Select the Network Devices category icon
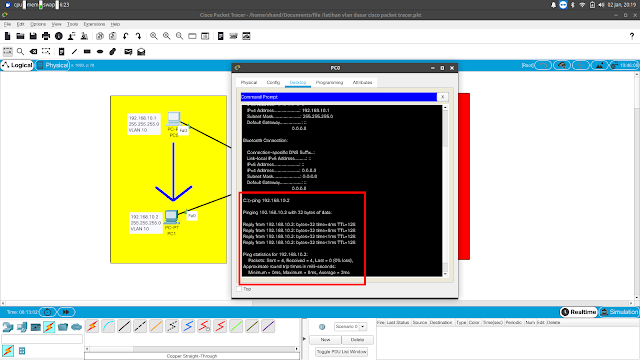This screenshot has width=640, height=360. (8, 327)
